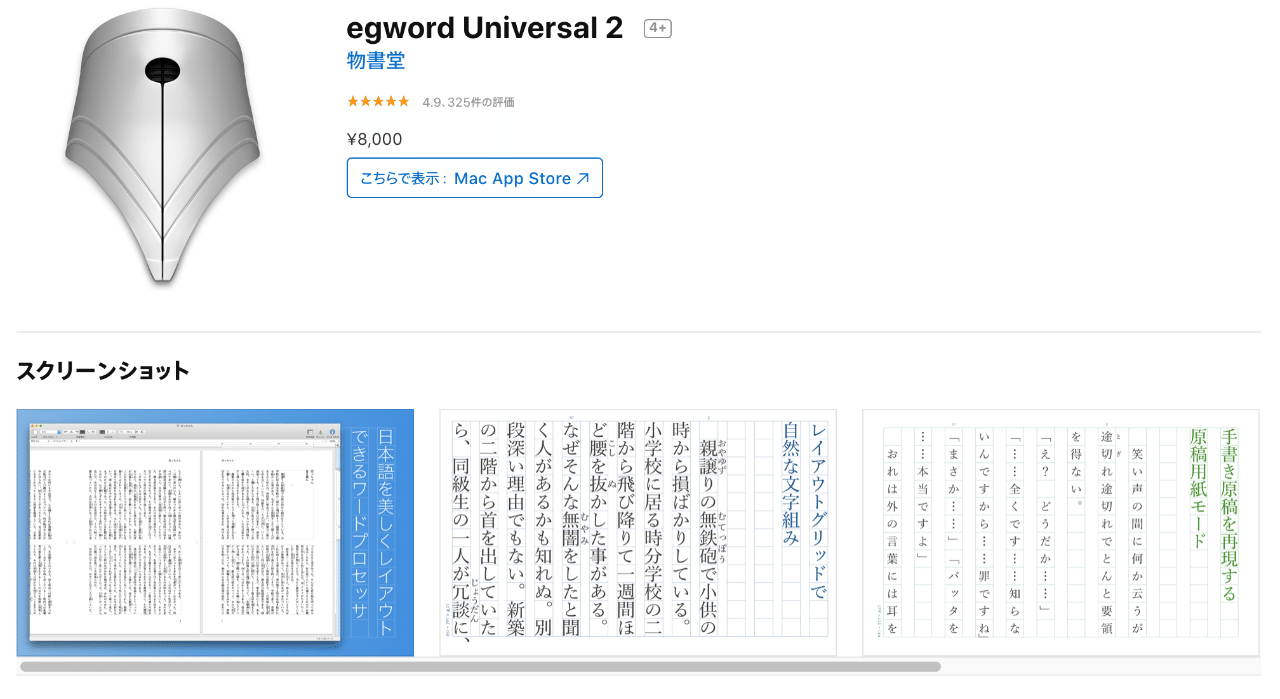Click the ¥8,000 price text
Image resolution: width=1280 pixels, height=699 pixels.
[375, 140]
